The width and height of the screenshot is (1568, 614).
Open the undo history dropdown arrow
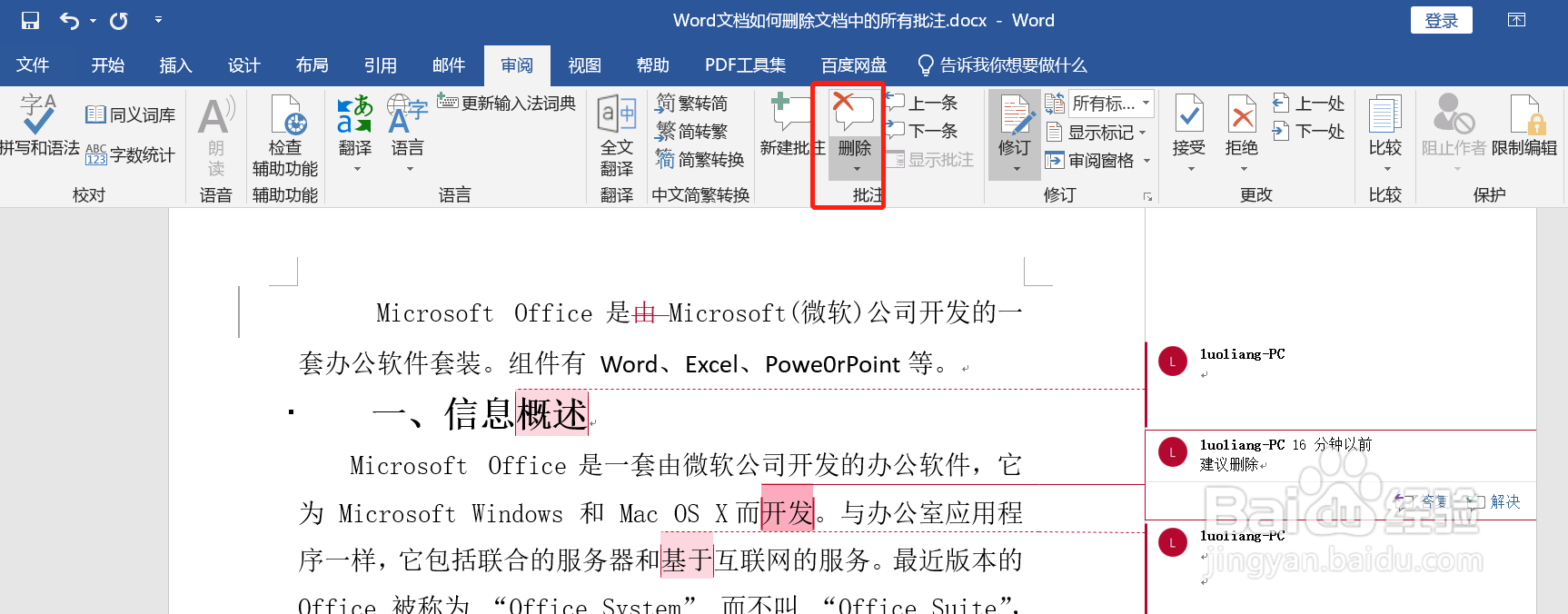(x=93, y=20)
